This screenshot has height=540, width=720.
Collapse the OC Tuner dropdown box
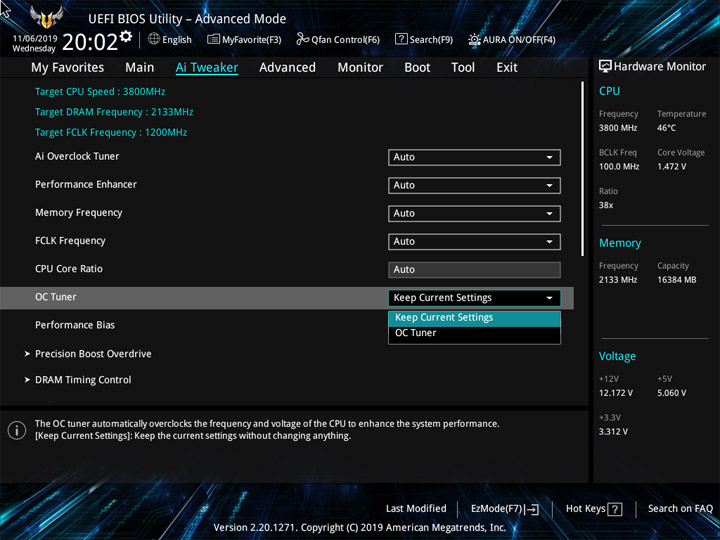[474, 298]
